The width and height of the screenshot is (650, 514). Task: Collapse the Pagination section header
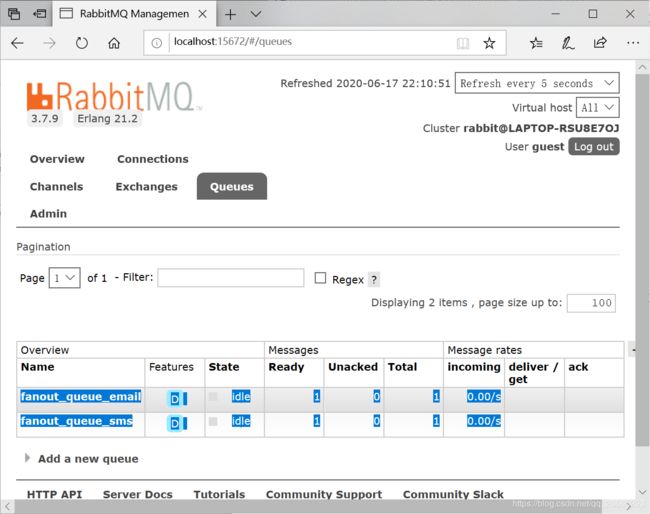43,247
